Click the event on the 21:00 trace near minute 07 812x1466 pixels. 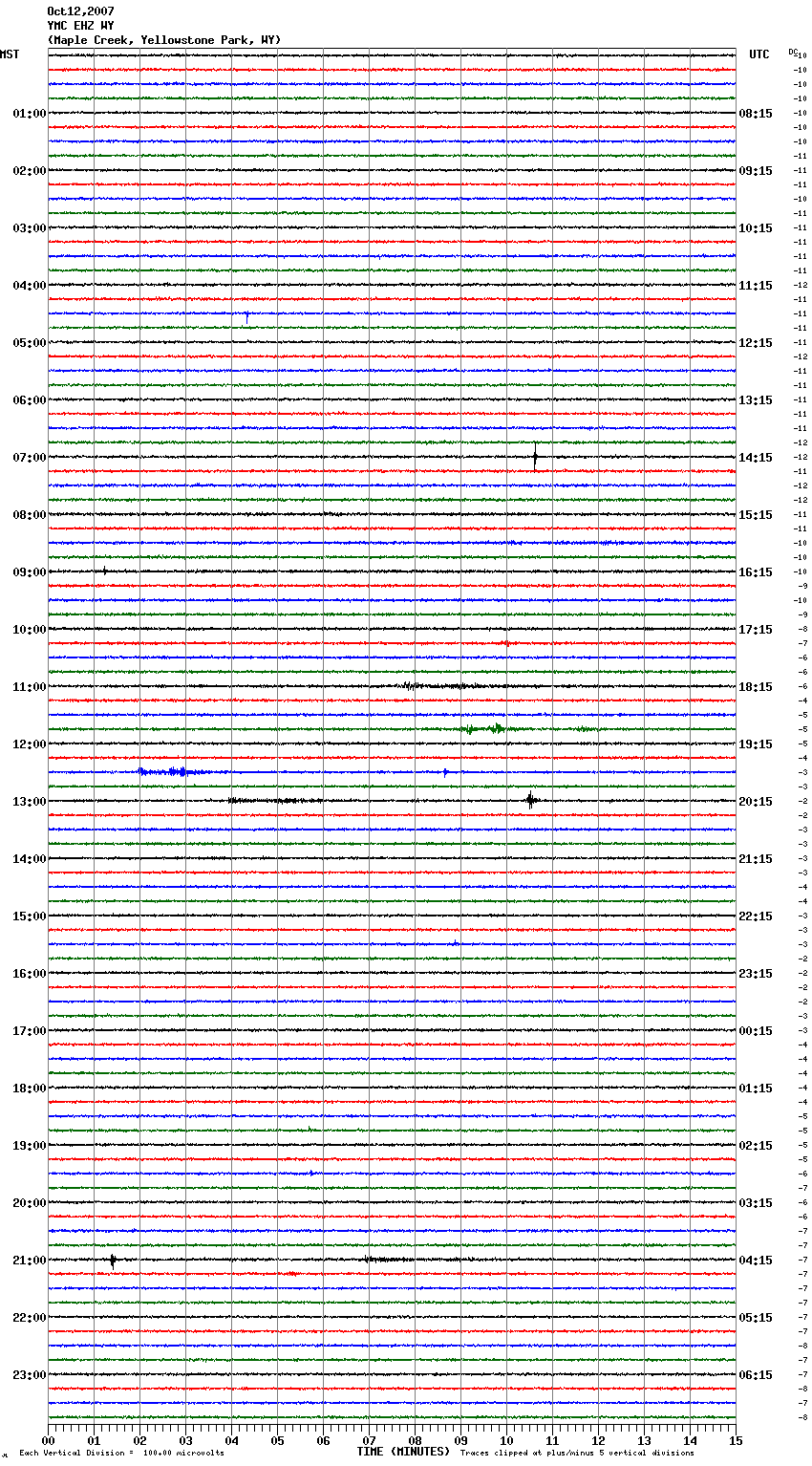point(387,1260)
